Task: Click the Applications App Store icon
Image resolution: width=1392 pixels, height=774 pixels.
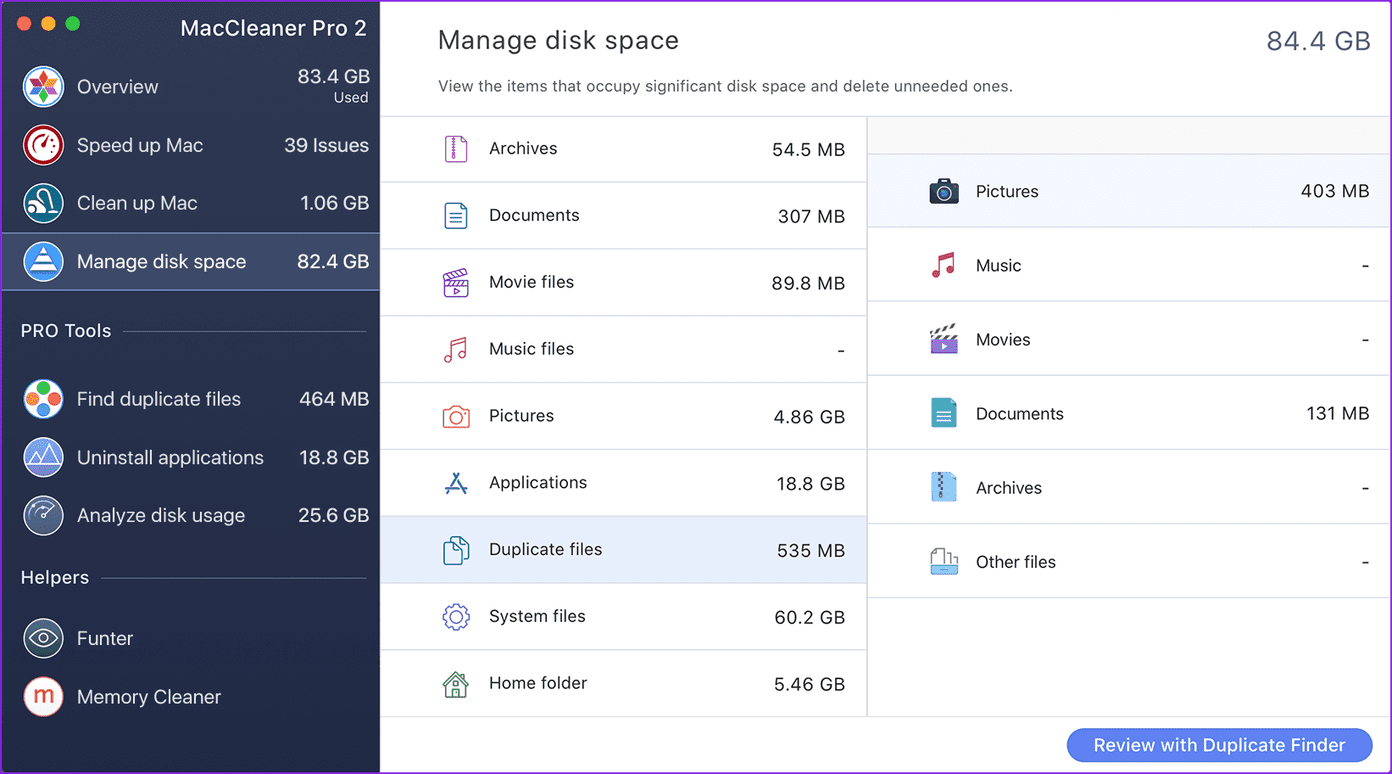Action: point(456,484)
